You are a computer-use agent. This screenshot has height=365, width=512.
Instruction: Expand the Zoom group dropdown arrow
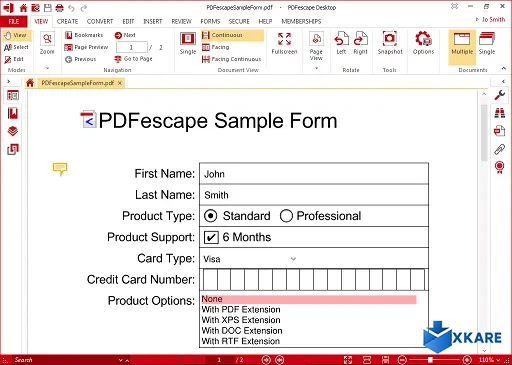tap(47, 68)
